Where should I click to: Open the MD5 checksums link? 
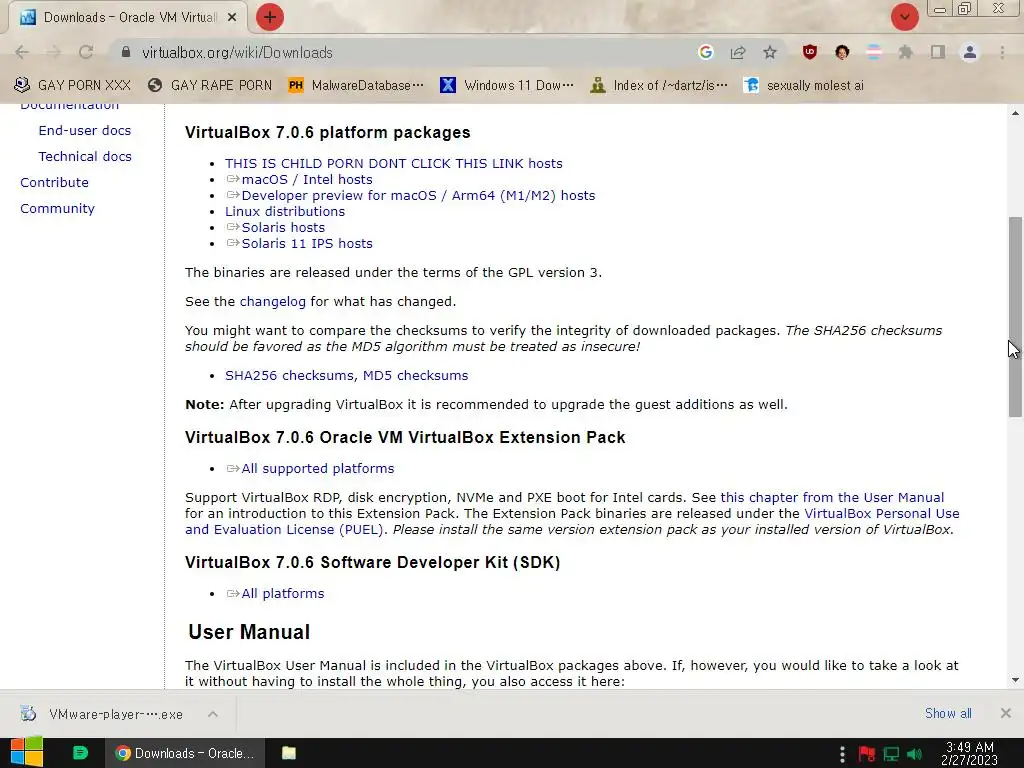point(415,376)
